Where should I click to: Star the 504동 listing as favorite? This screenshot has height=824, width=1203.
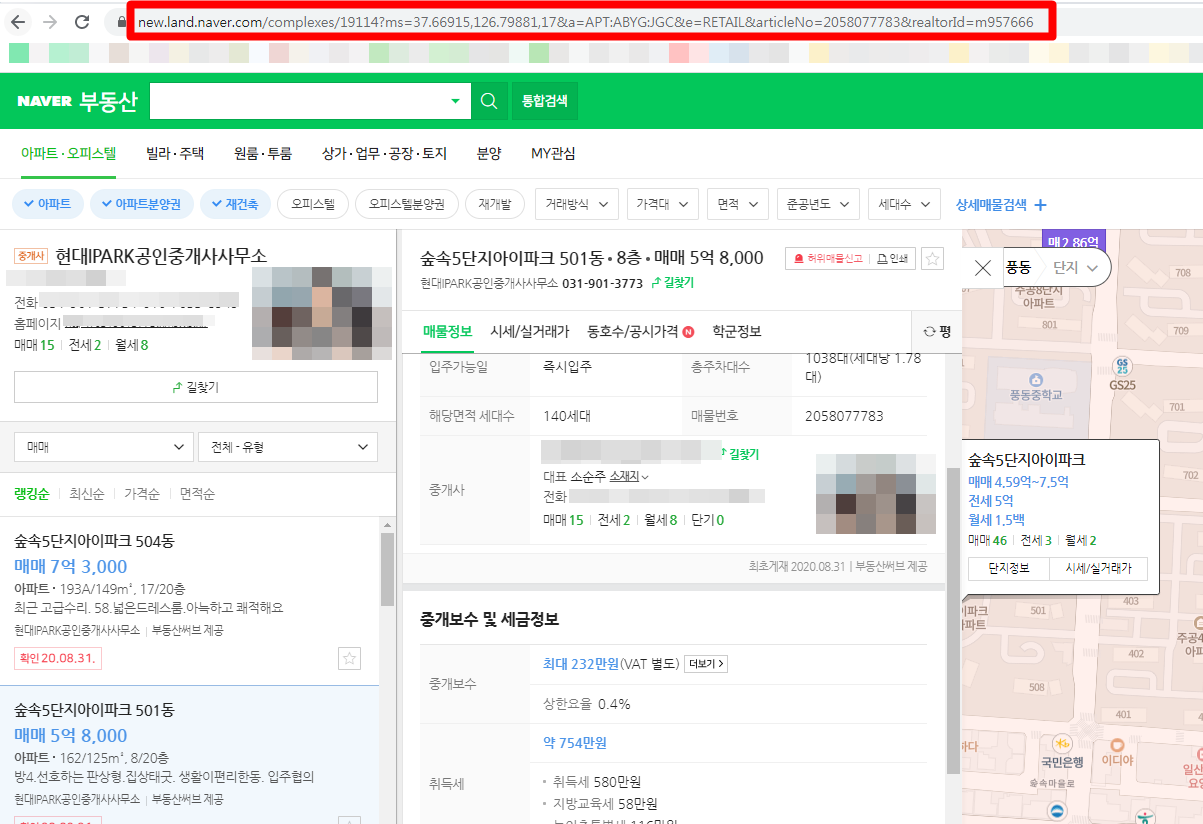(x=349, y=658)
